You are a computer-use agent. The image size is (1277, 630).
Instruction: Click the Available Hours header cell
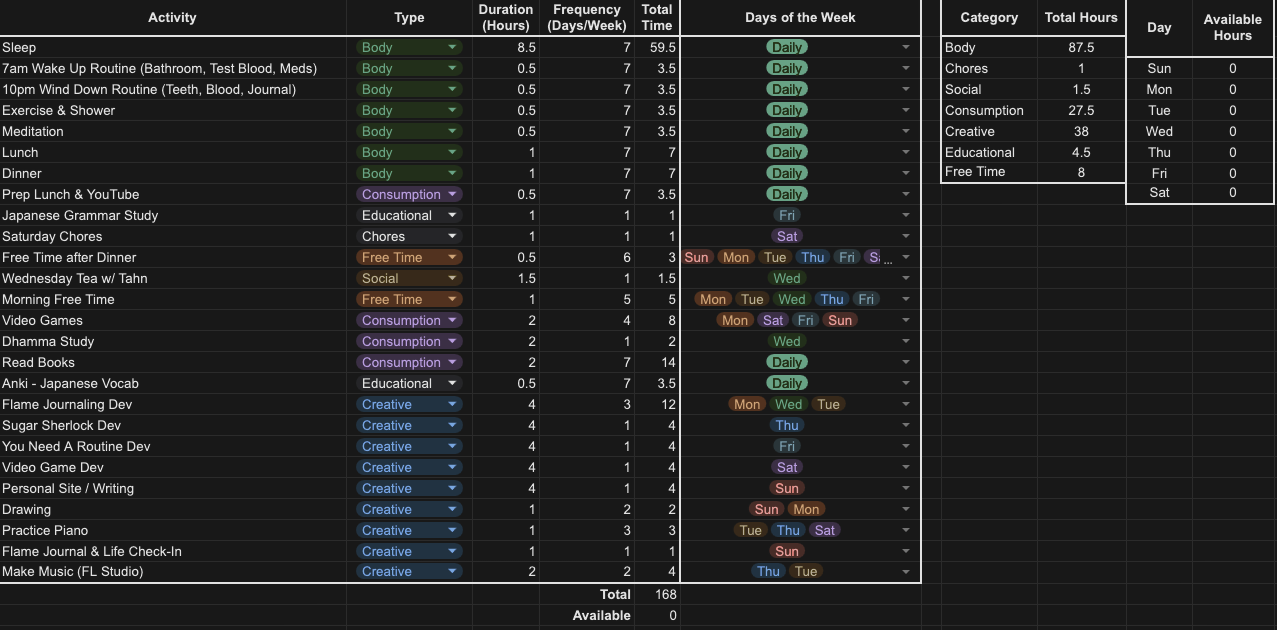coord(1232,27)
